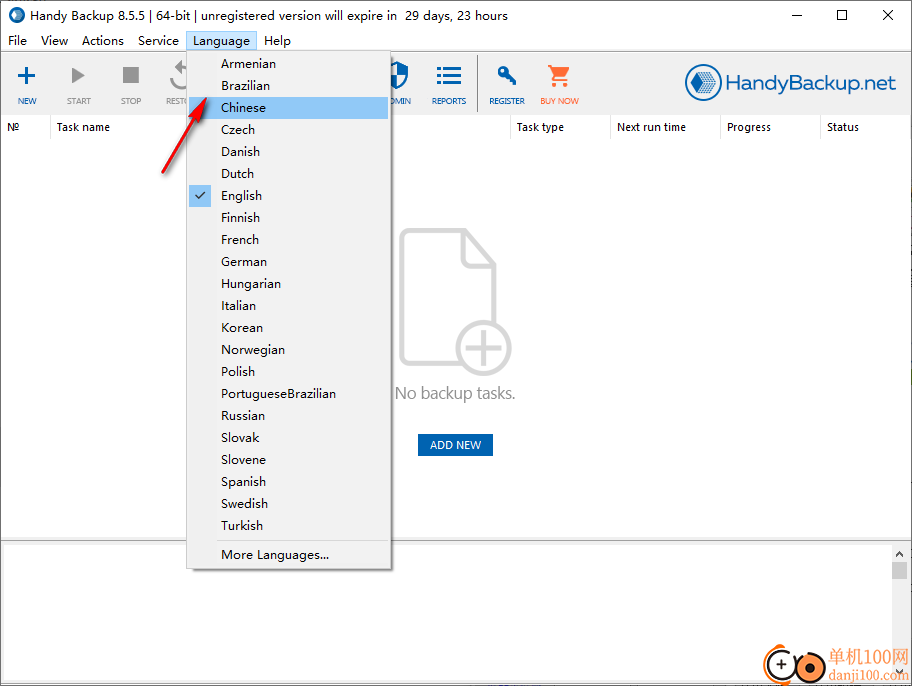Select Hungarian language
912x686 pixels.
pos(288,284)
